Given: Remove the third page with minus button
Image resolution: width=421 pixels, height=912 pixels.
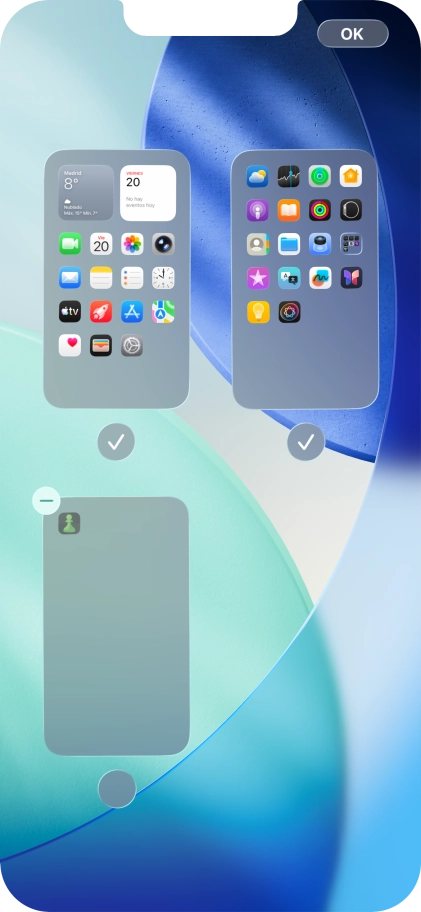Looking at the screenshot, I should pyautogui.click(x=46, y=500).
